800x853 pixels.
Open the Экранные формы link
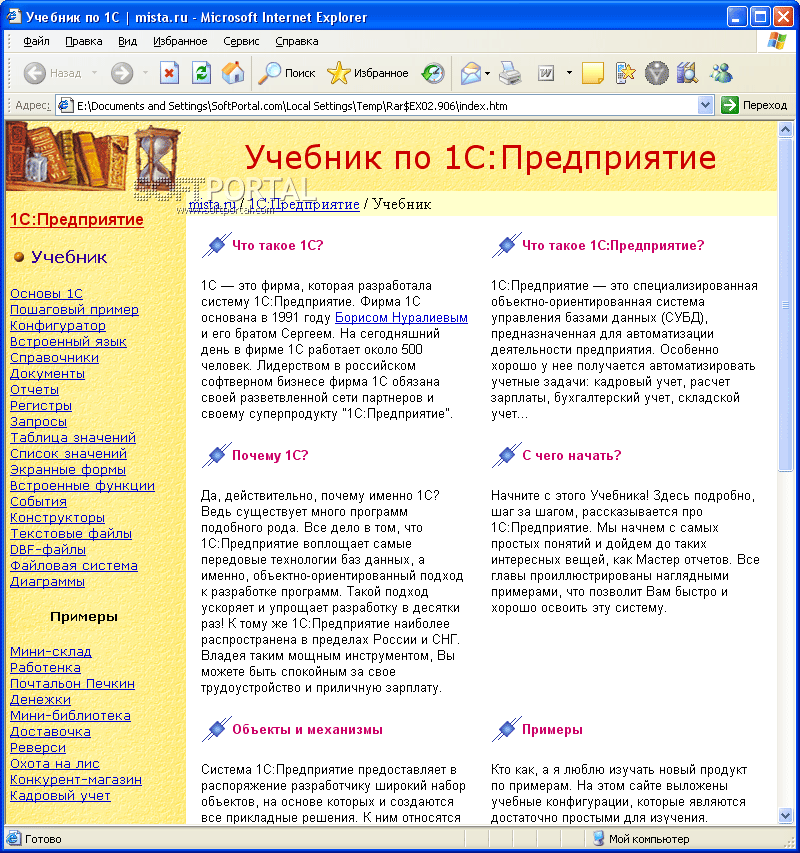68,469
